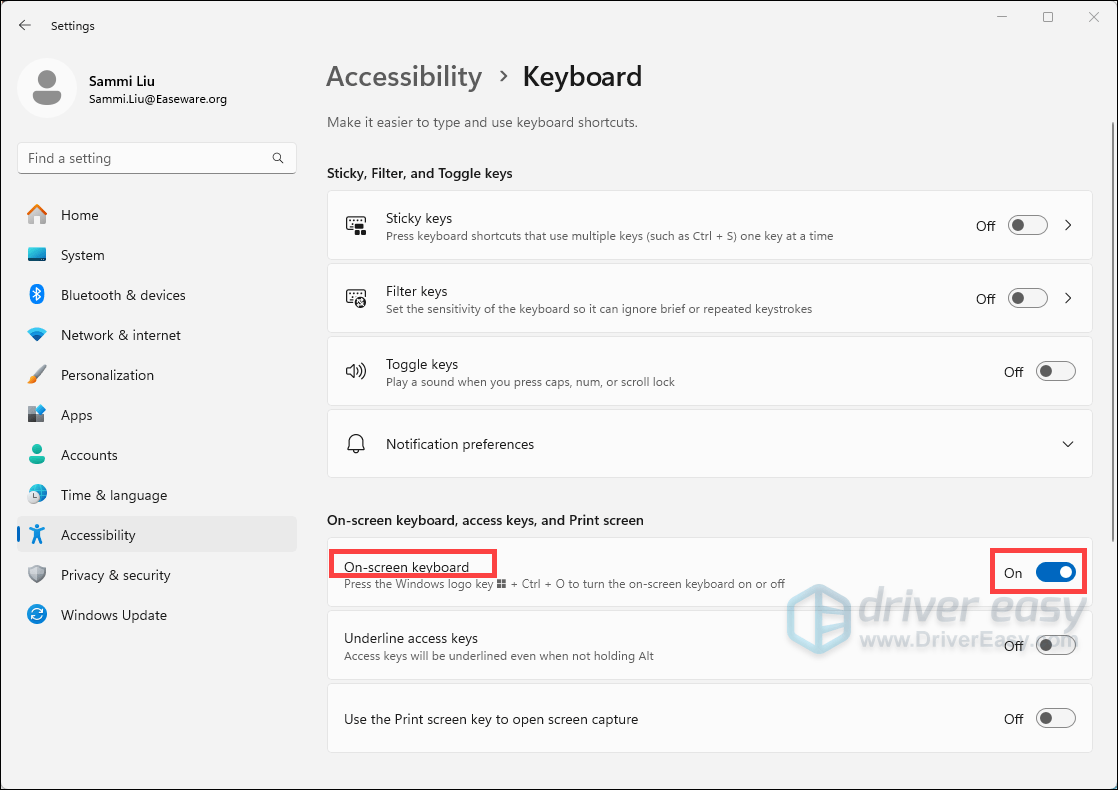This screenshot has height=790, width=1118.
Task: Click the Personalization paintbrush icon
Action: tap(37, 375)
